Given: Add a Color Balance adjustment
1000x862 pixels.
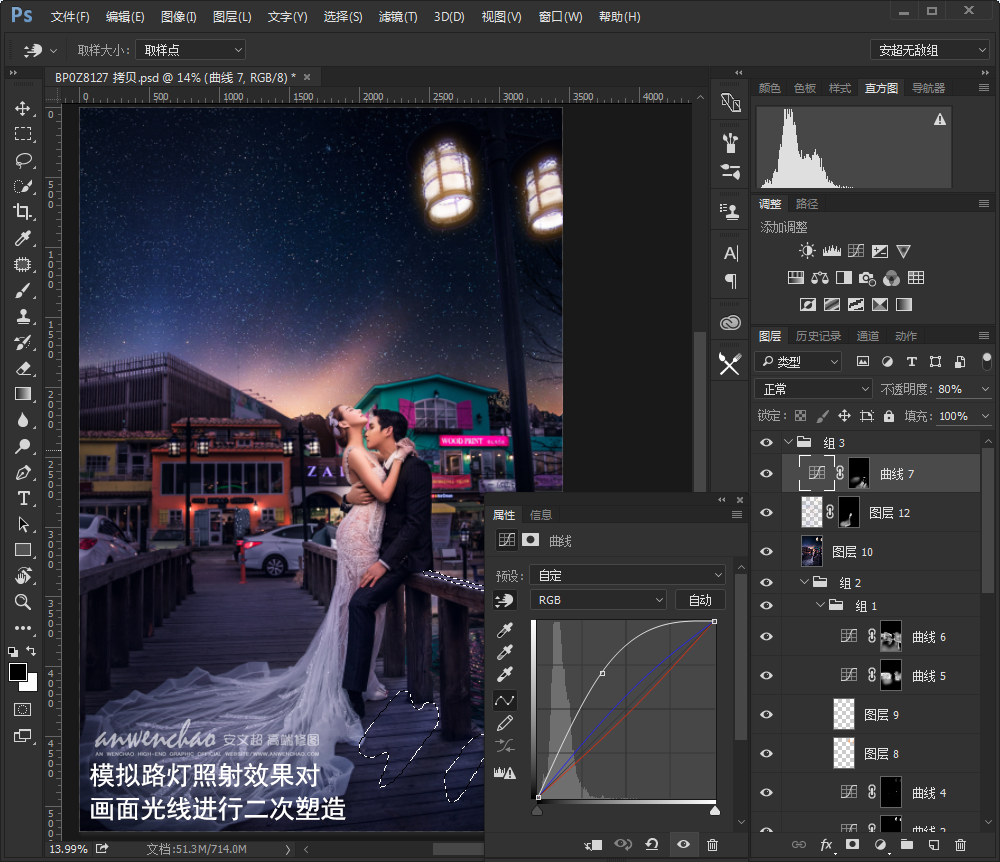Looking at the screenshot, I should (820, 278).
